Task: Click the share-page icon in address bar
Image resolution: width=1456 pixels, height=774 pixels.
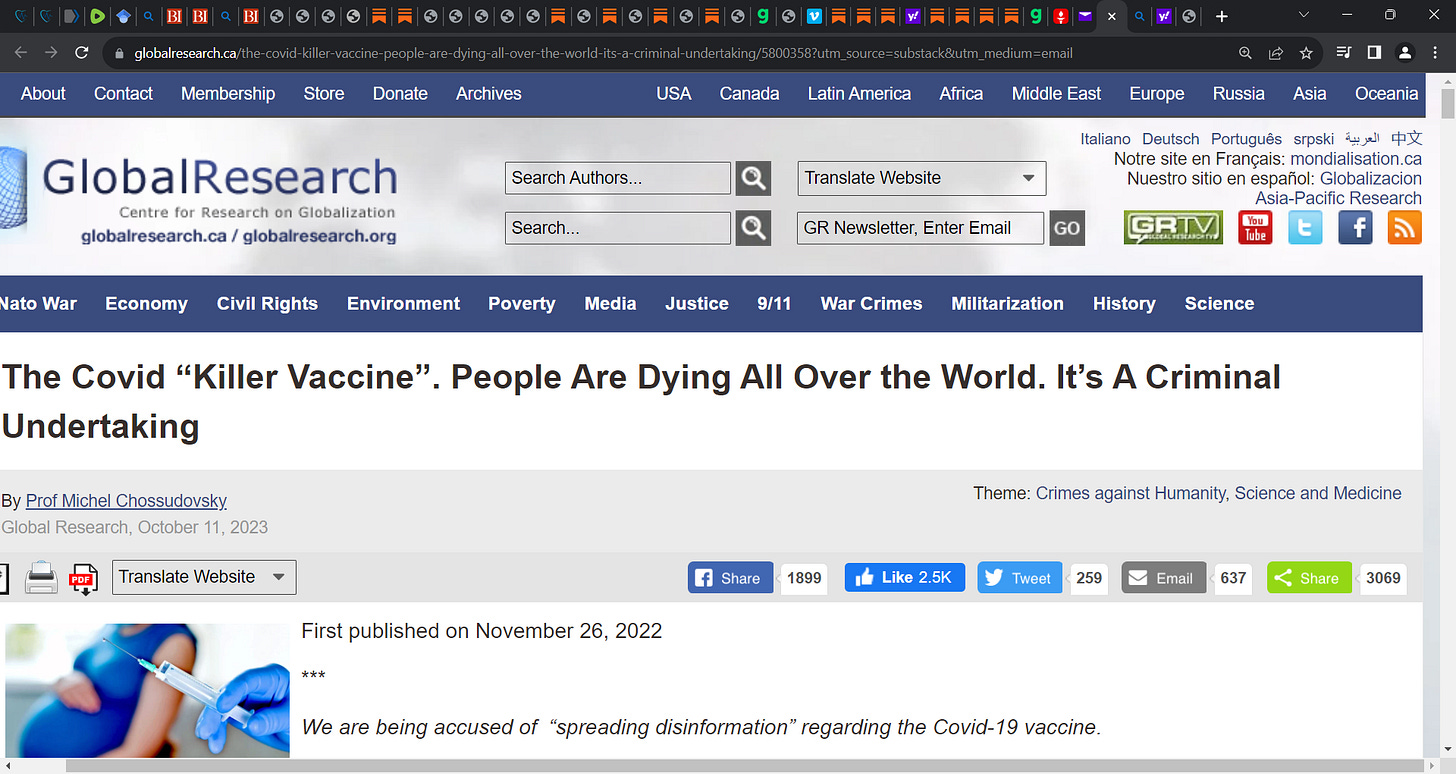Action: (x=1276, y=53)
